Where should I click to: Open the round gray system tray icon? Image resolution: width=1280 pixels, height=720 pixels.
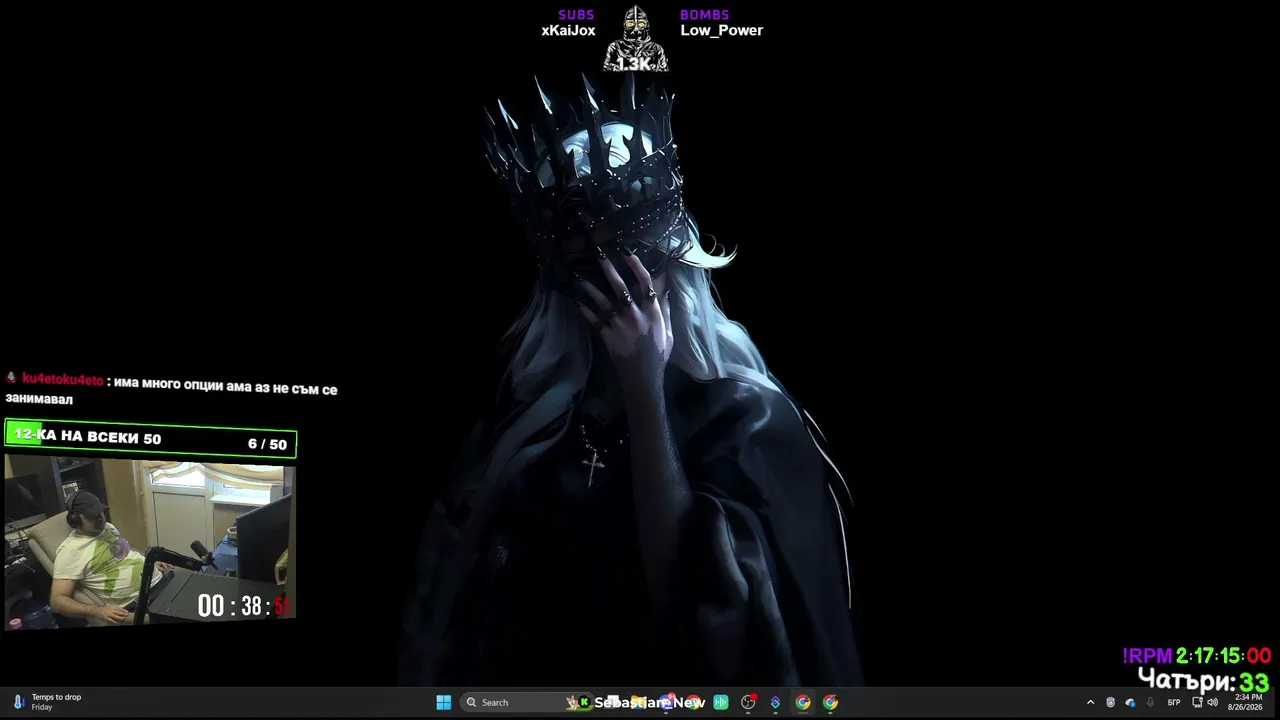pos(1110,702)
